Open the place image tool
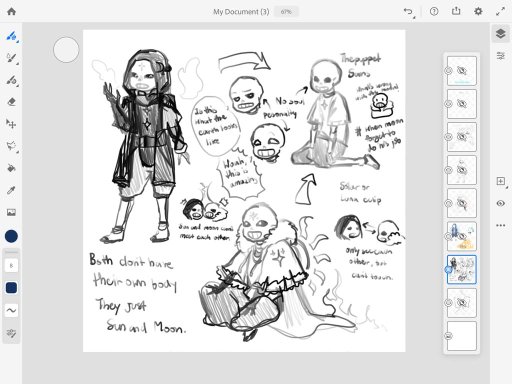This screenshot has height=384, width=512. pyautogui.click(x=11, y=212)
